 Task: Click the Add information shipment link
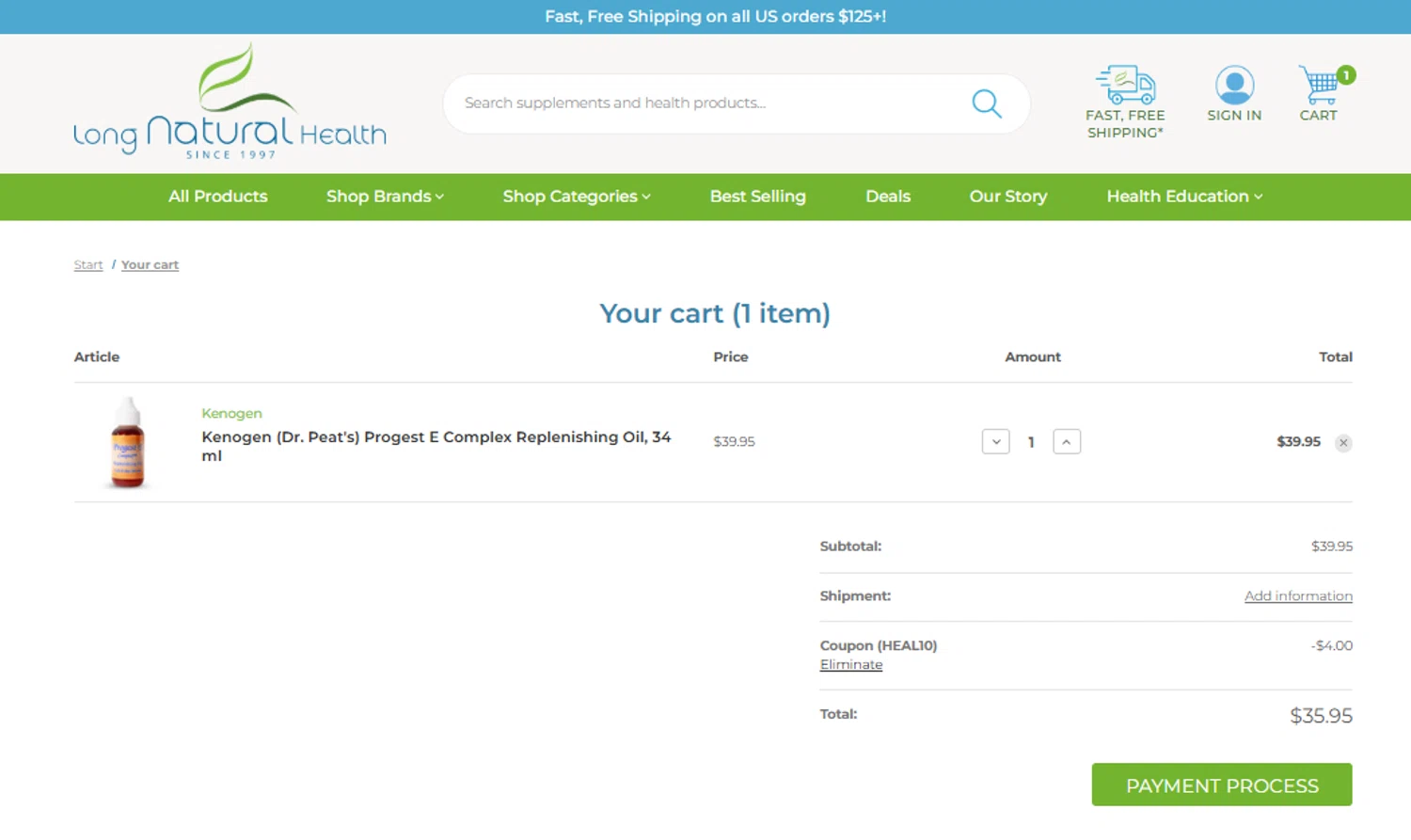tap(1298, 595)
